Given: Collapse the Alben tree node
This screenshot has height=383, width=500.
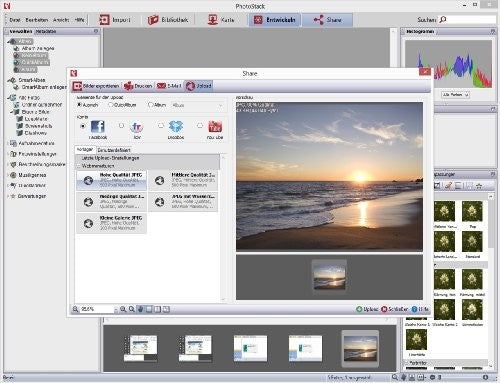Looking at the screenshot, I should pyautogui.click(x=9, y=41).
